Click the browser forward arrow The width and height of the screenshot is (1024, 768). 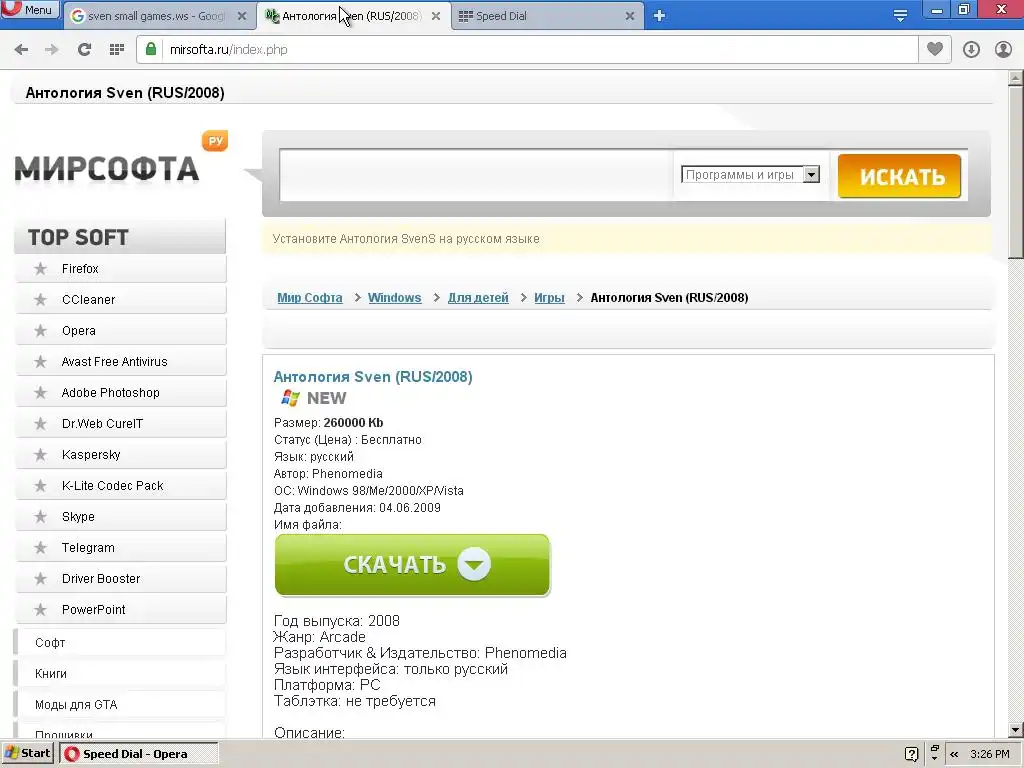pos(52,50)
